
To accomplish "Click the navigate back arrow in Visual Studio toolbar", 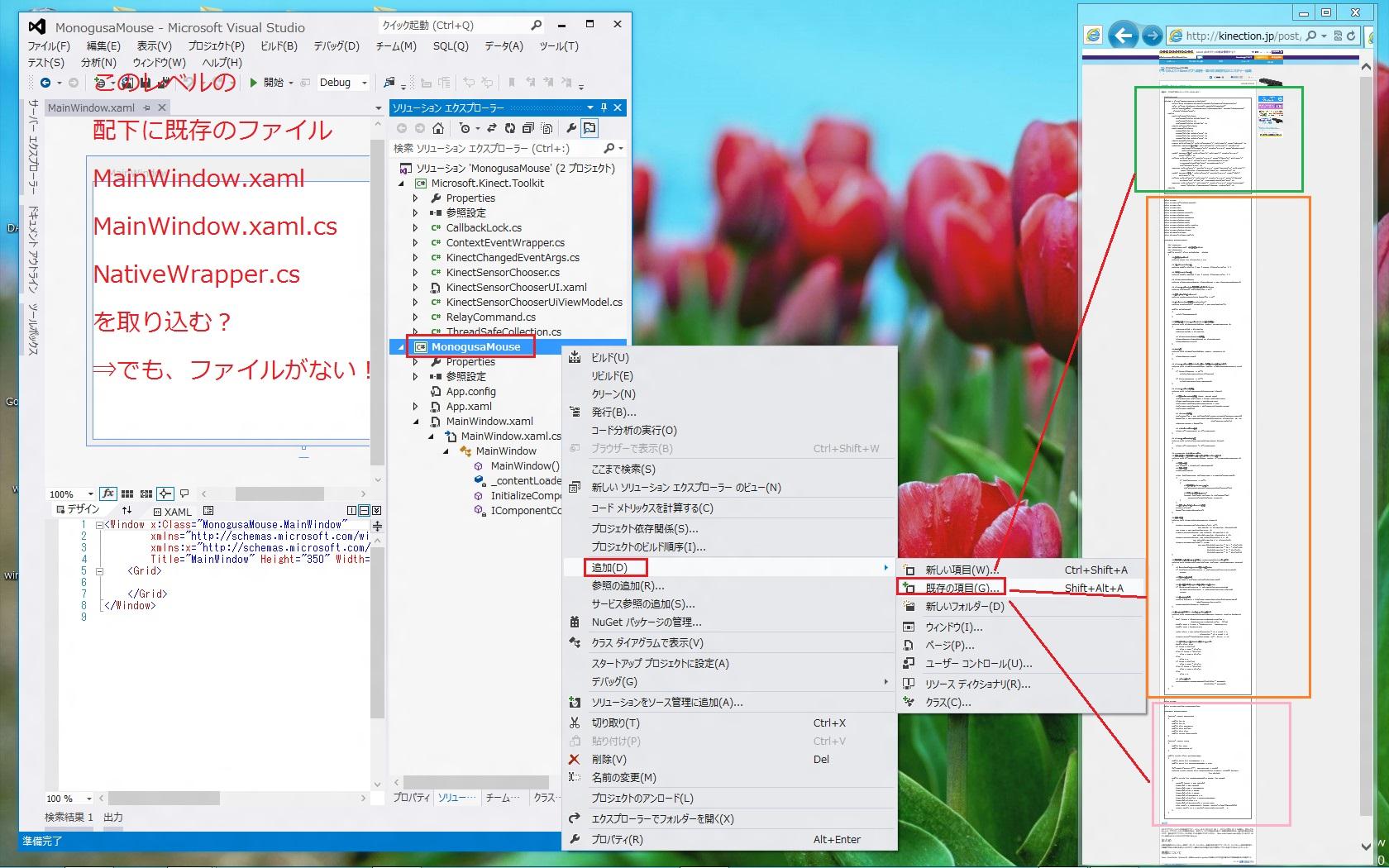I will click(x=45, y=83).
